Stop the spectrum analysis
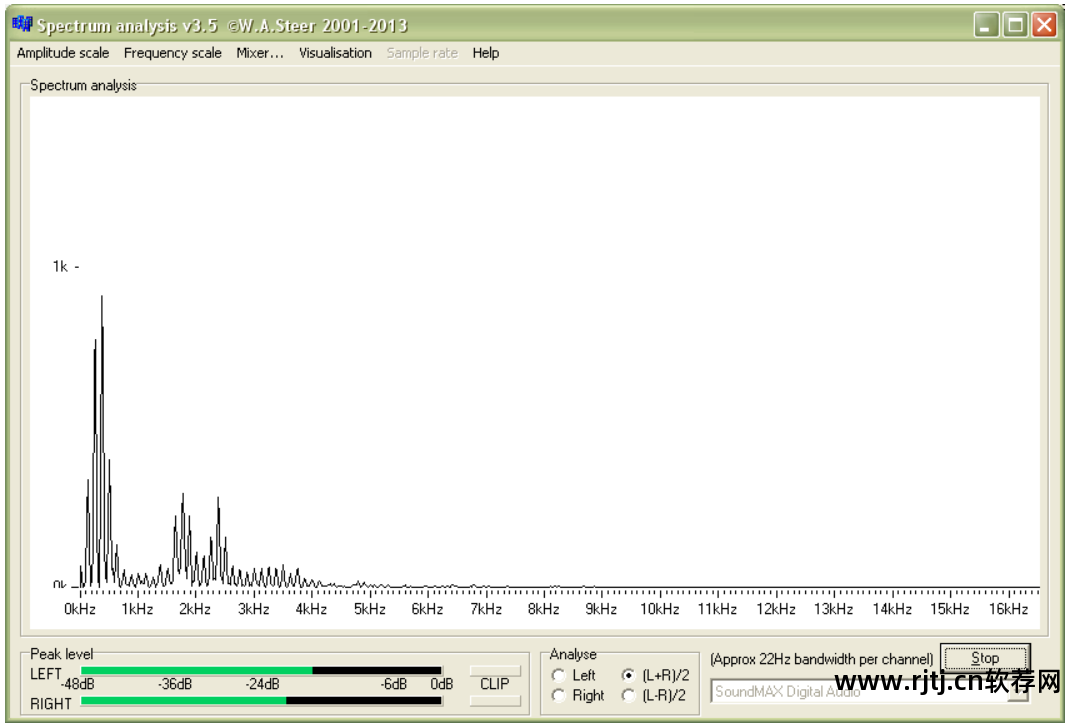 point(985,658)
